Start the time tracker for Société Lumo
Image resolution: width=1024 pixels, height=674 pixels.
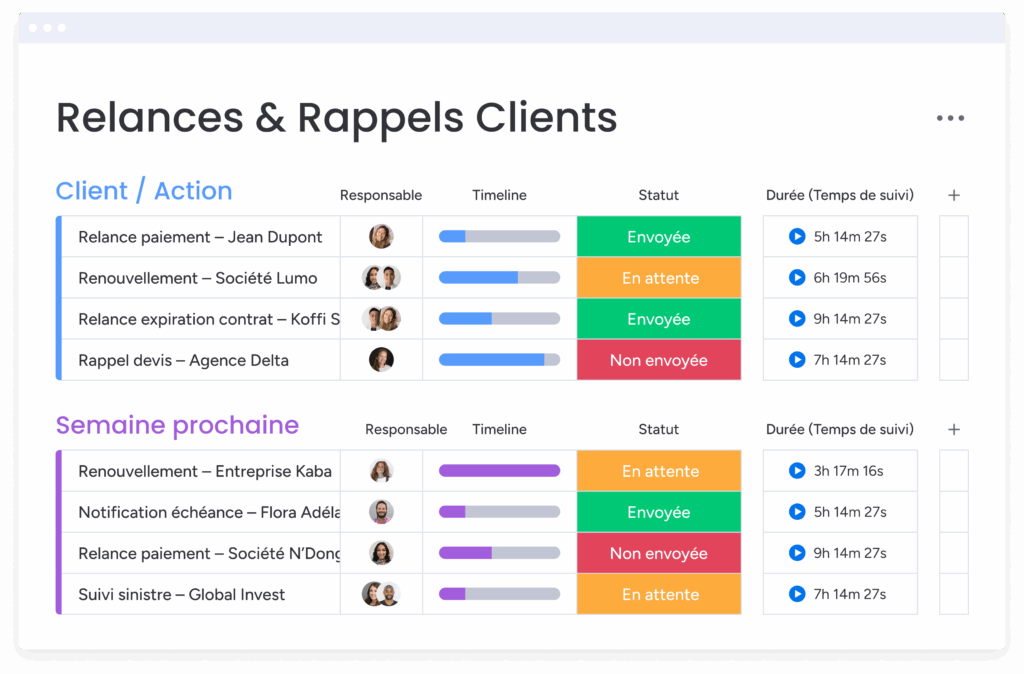click(797, 278)
